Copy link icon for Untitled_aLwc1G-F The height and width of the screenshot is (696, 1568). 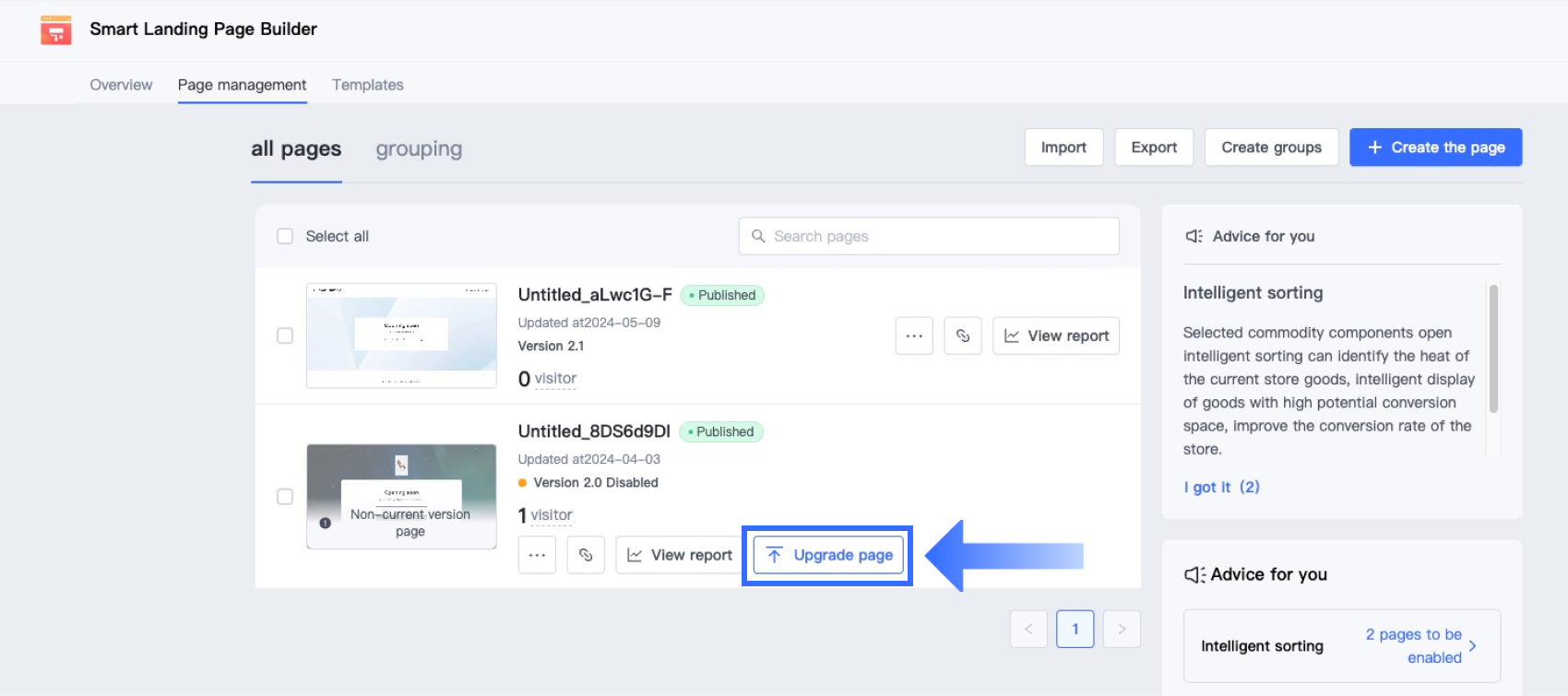coord(963,336)
